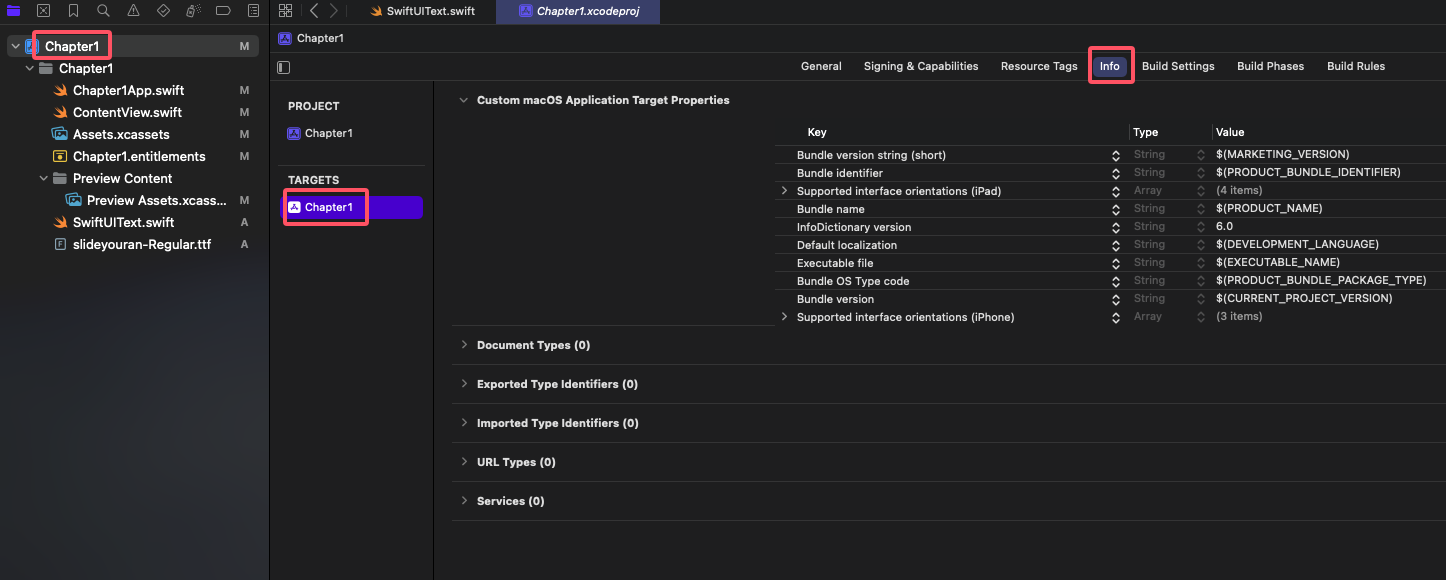1446x580 pixels.
Task: Toggle the project targets sidebar visibility
Action: click(x=284, y=67)
